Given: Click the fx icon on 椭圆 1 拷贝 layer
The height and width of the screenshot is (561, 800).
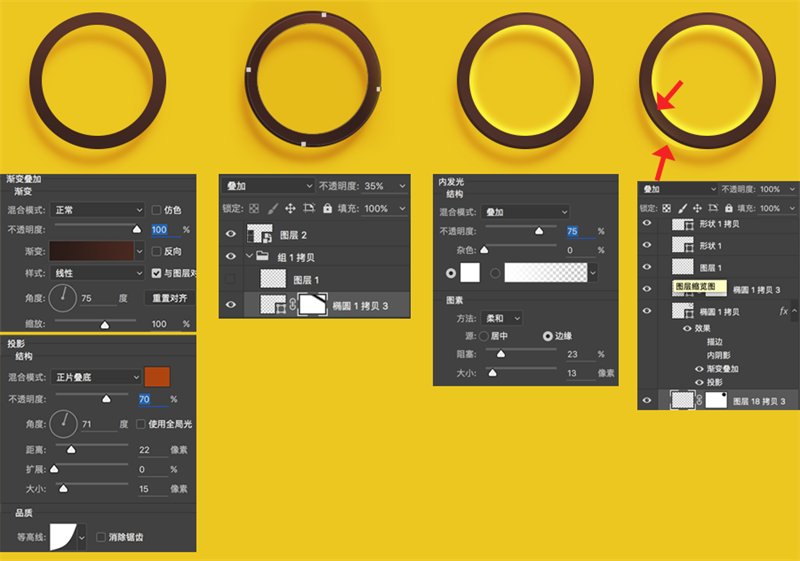Looking at the screenshot, I should 784,311.
